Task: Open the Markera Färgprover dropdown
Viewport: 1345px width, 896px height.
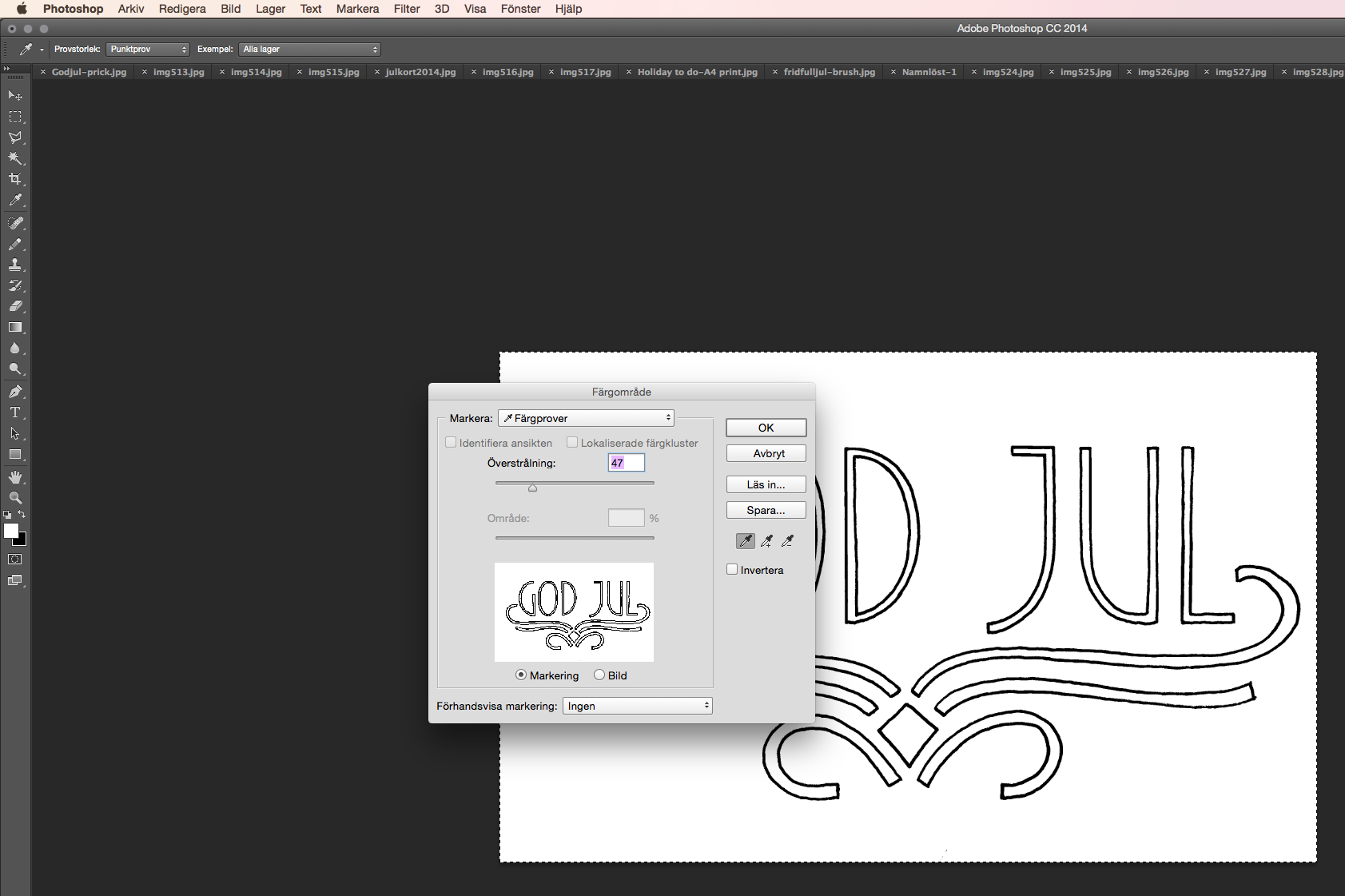Action: point(586,418)
